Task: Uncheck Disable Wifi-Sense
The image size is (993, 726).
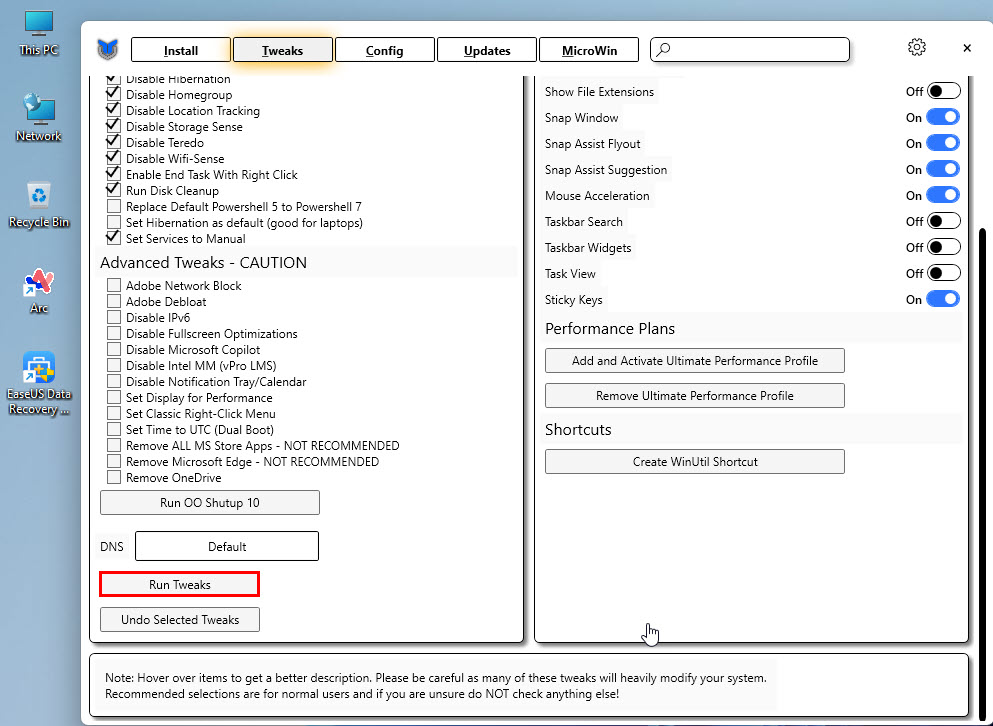Action: pyautogui.click(x=113, y=158)
